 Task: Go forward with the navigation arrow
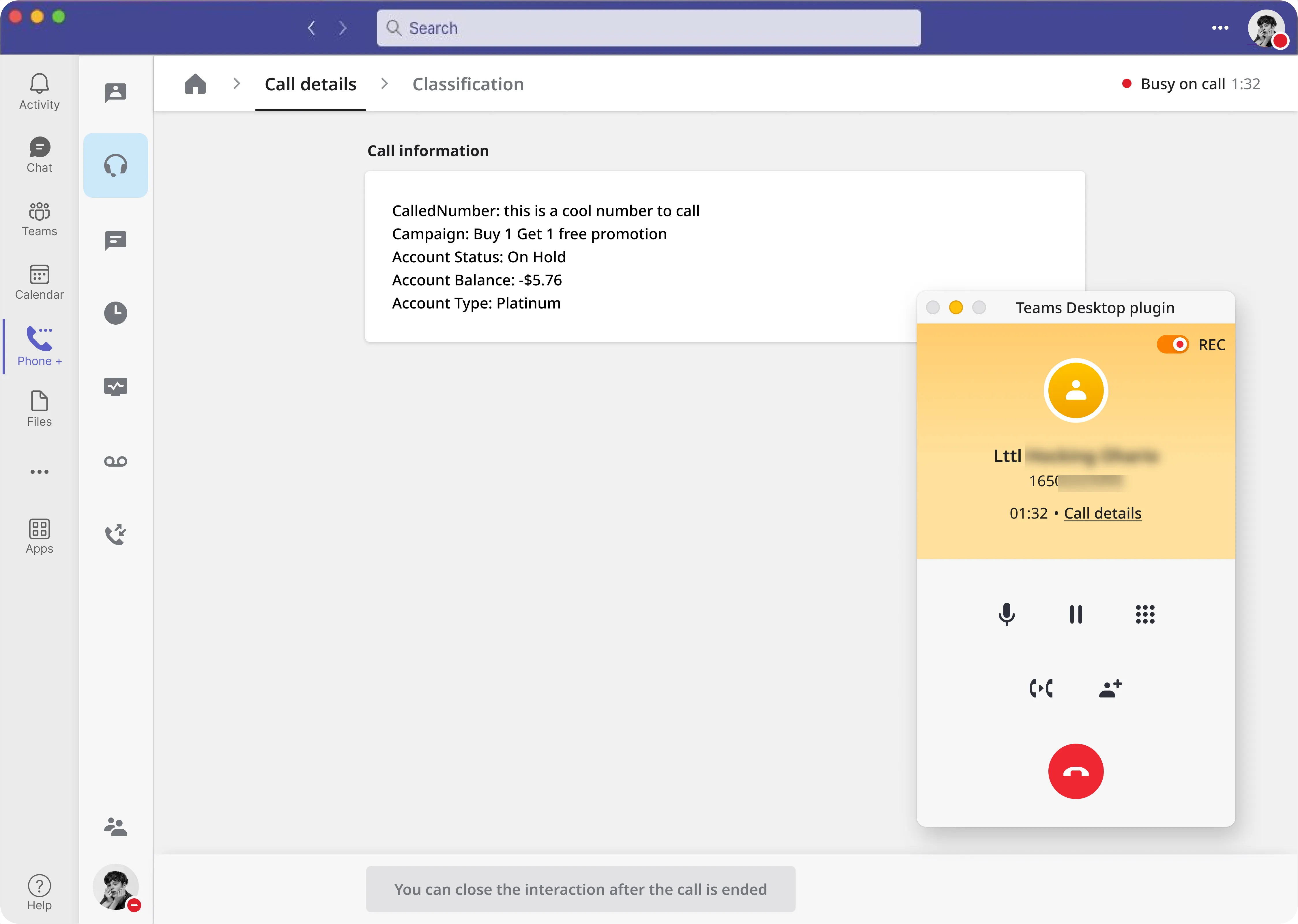tap(343, 28)
